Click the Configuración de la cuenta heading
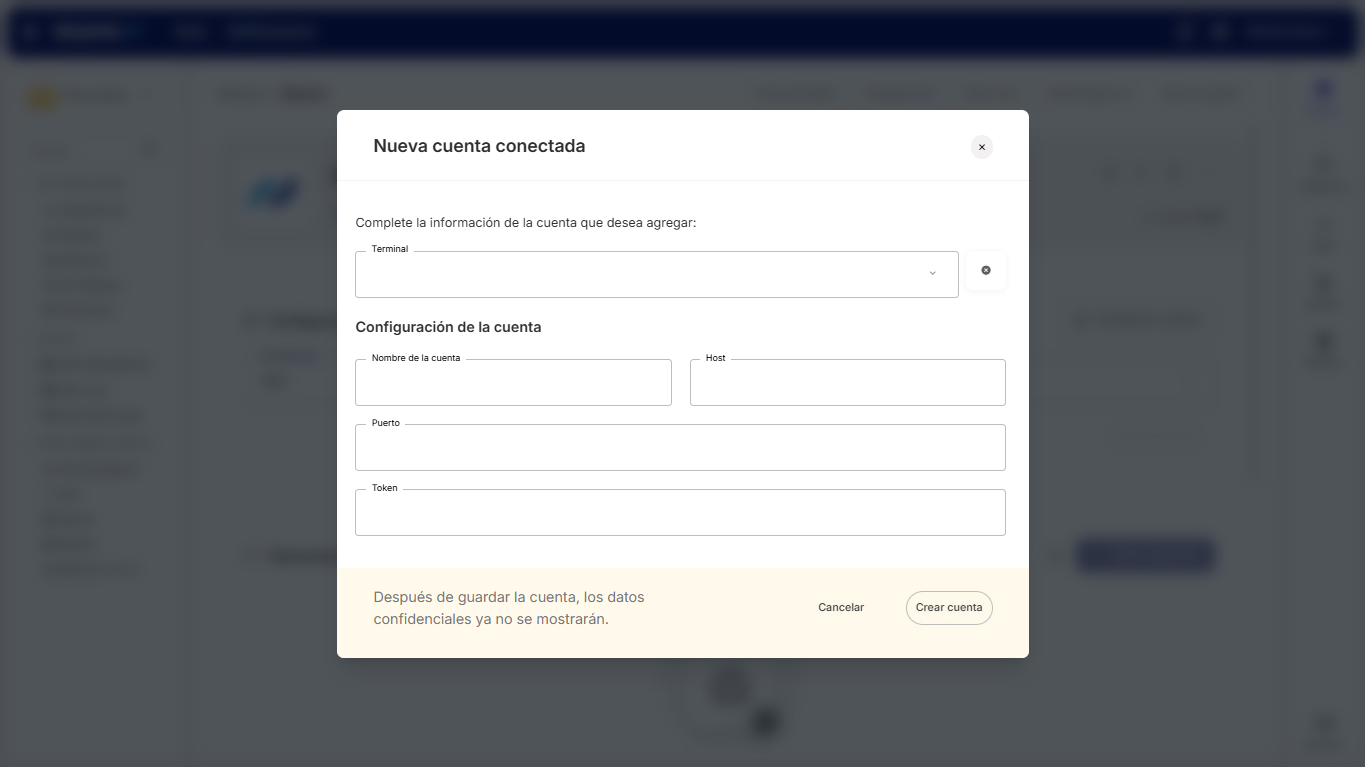 (x=448, y=327)
